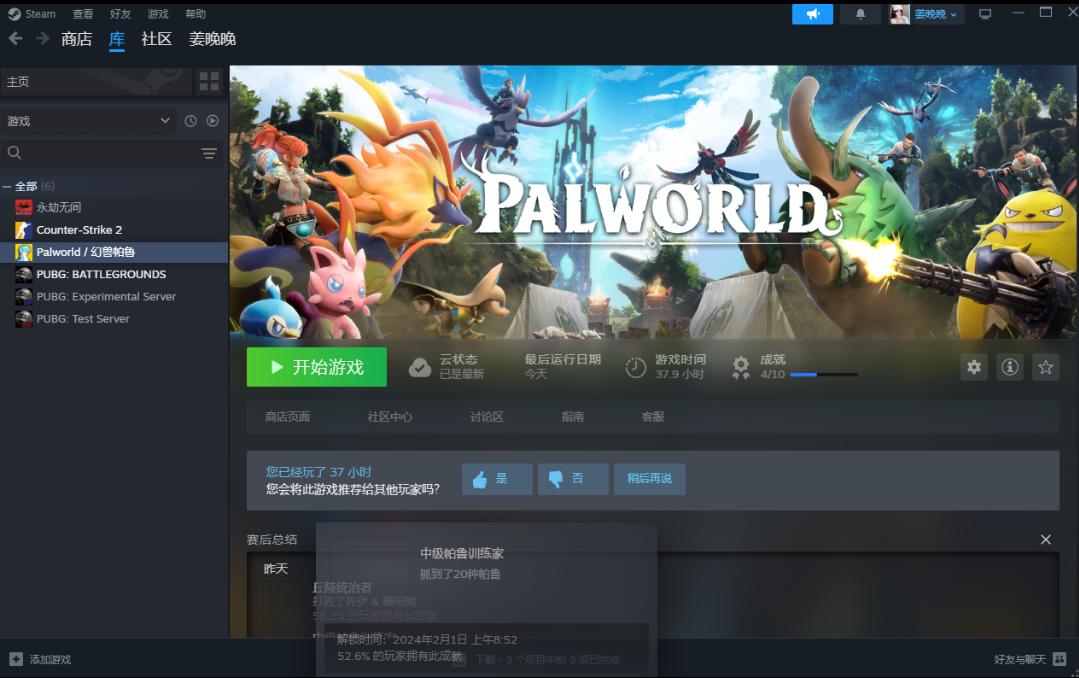
Task: Select Counter-Strike 2 in the library list
Action: coord(79,230)
